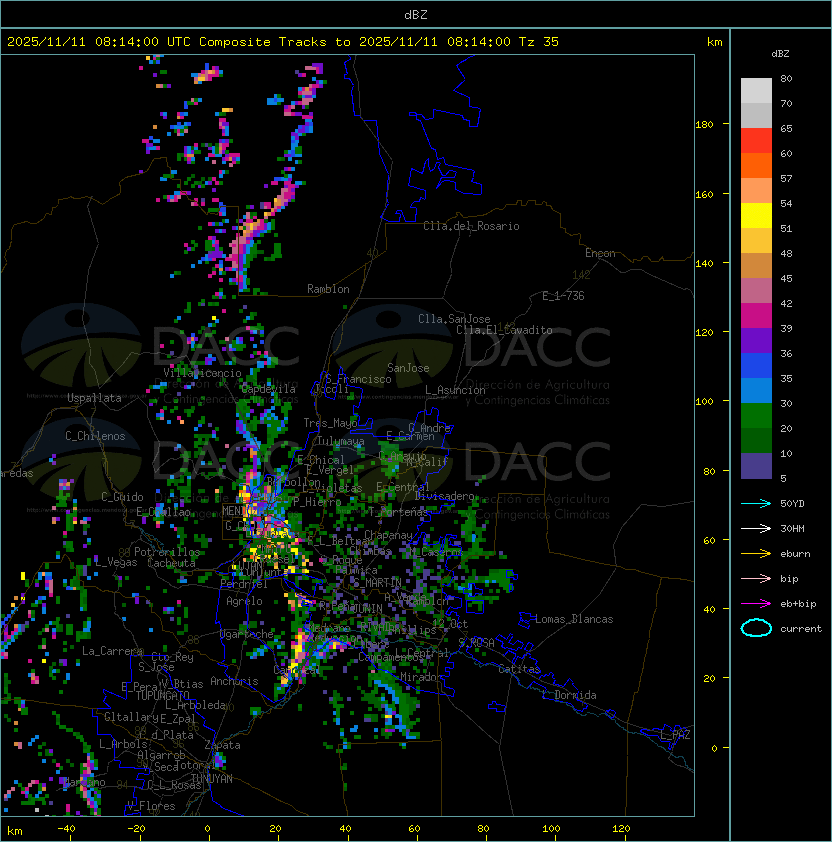Screen dimensions: 832x842
Task: Click the cyan 50YD arrow icon in legend
Action: pyautogui.click(x=756, y=504)
